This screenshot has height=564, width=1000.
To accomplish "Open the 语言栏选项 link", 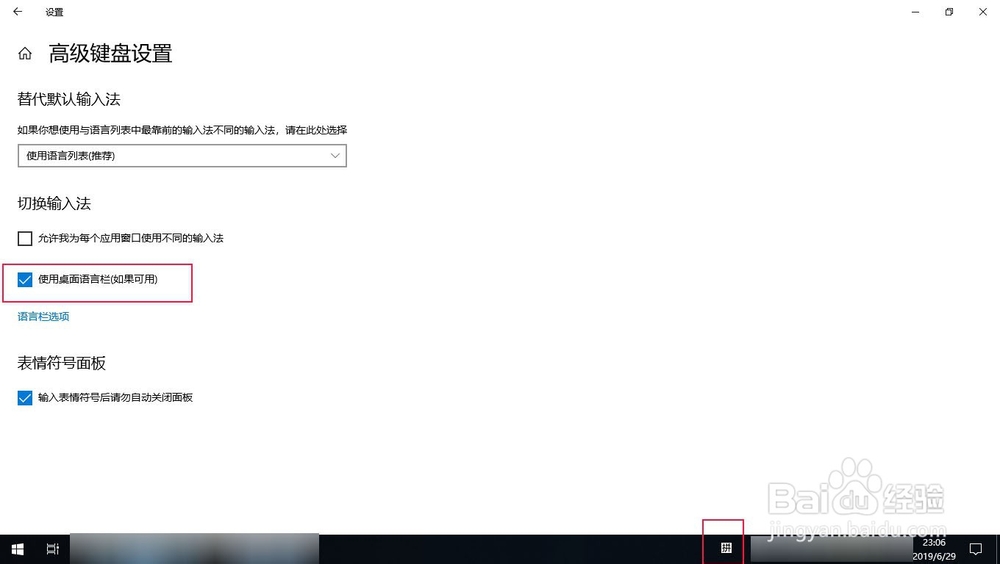I will click(43, 316).
